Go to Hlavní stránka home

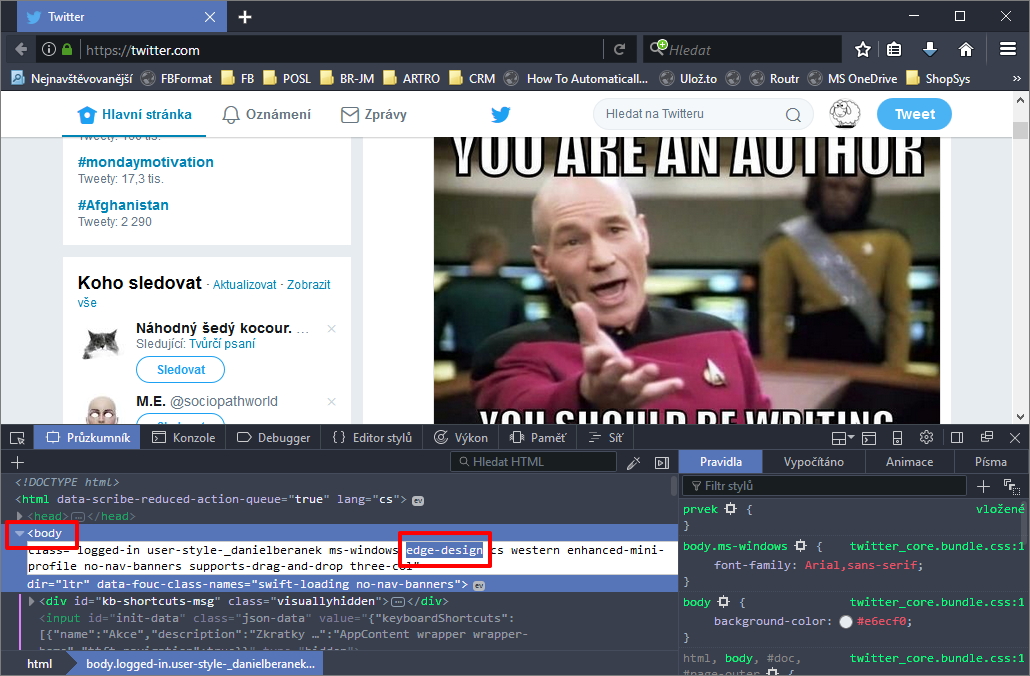135,114
